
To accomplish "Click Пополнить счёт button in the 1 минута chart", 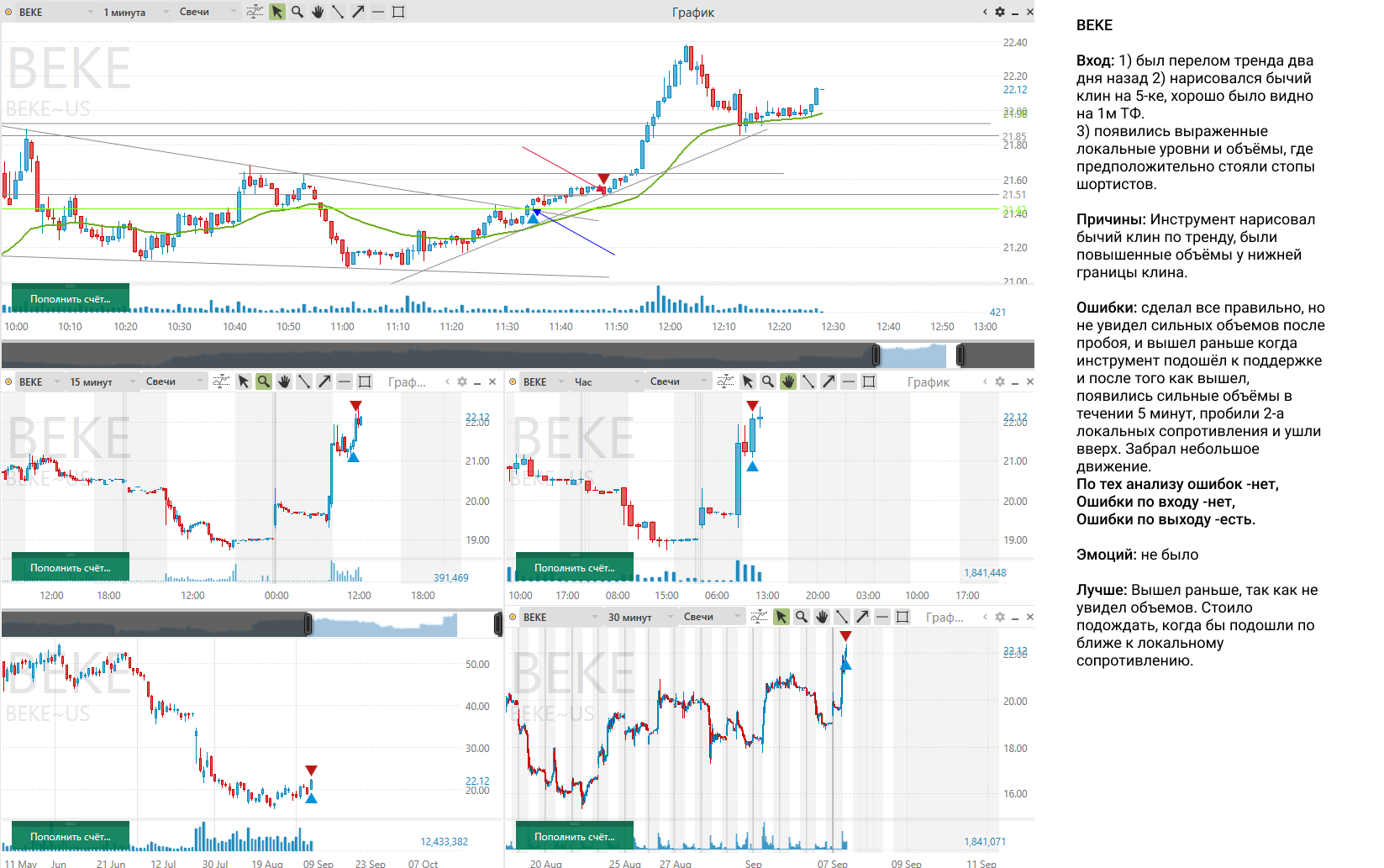I will coord(71,298).
